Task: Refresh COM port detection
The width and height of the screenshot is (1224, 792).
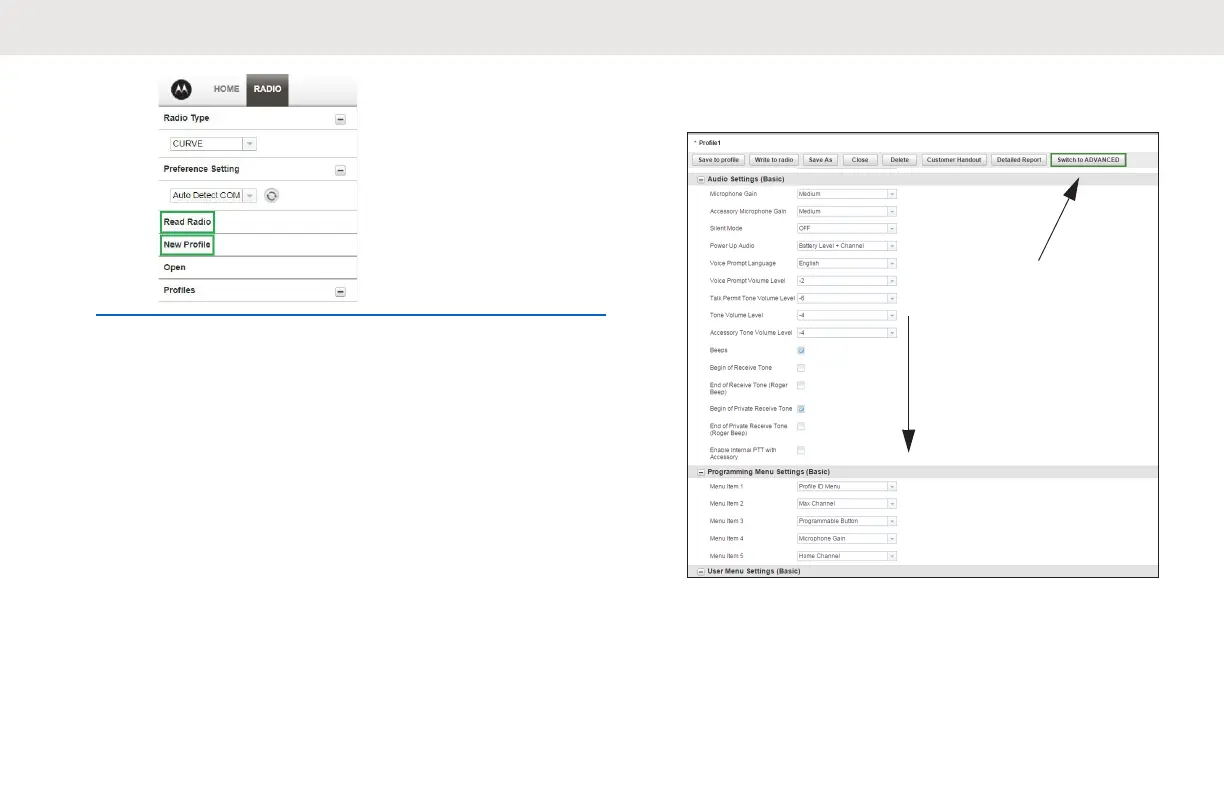Action: coord(271,195)
